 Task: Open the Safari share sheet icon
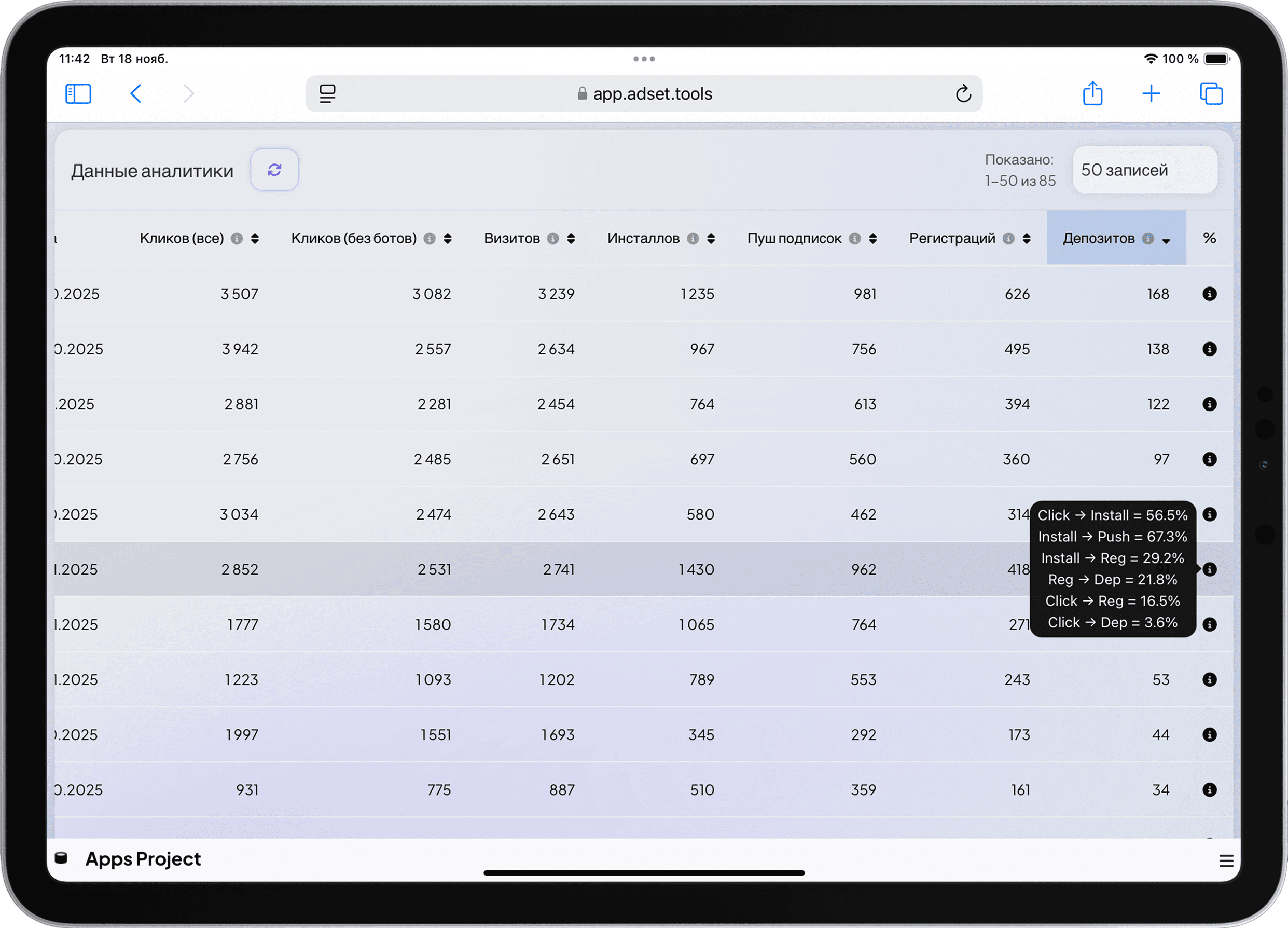1092,94
